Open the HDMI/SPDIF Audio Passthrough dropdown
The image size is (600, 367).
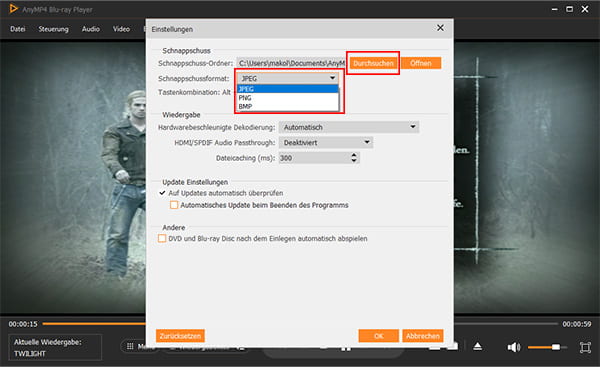pyautogui.click(x=326, y=142)
